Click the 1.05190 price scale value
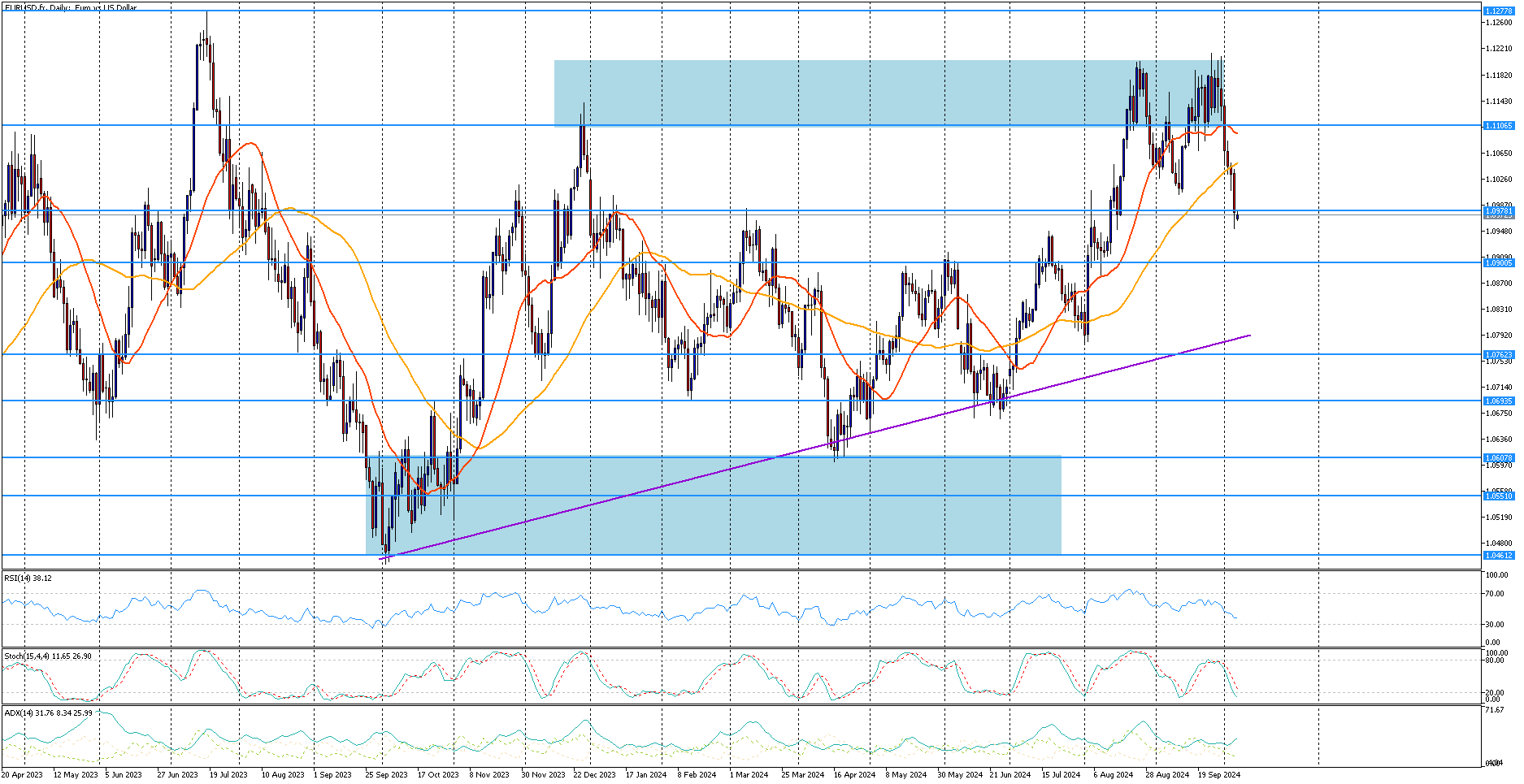Image resolution: width=1524 pixels, height=784 pixels. (1499, 517)
